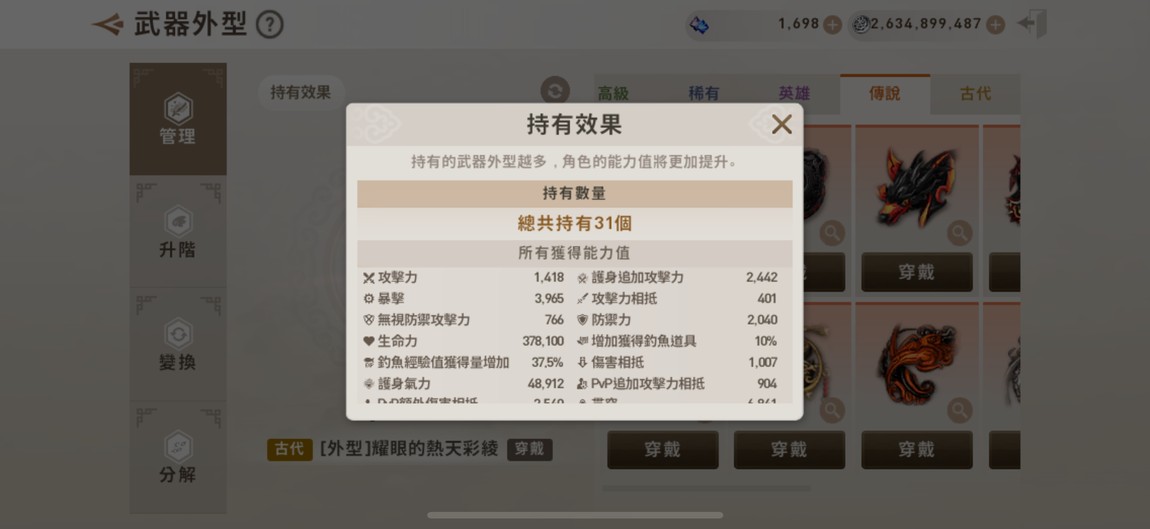Select the black dragon weapon thumbnail
Viewport: 1150px width, 529px height.
917,187
